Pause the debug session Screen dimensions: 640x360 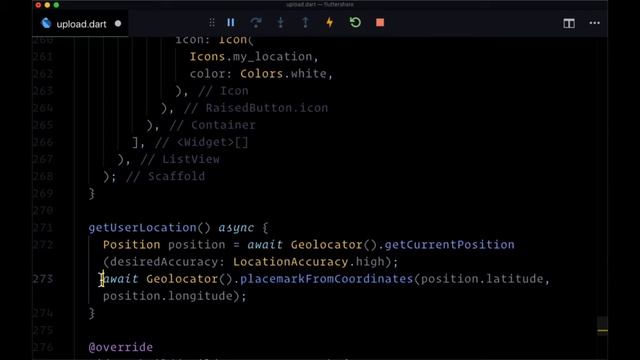pos(231,23)
